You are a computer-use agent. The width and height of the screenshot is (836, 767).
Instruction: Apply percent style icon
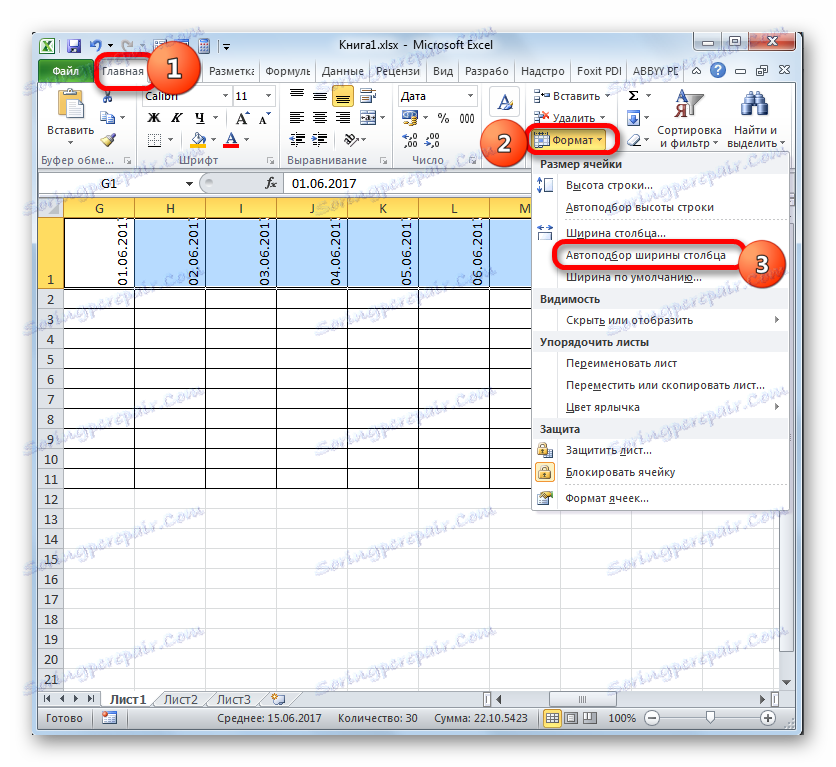coord(444,118)
